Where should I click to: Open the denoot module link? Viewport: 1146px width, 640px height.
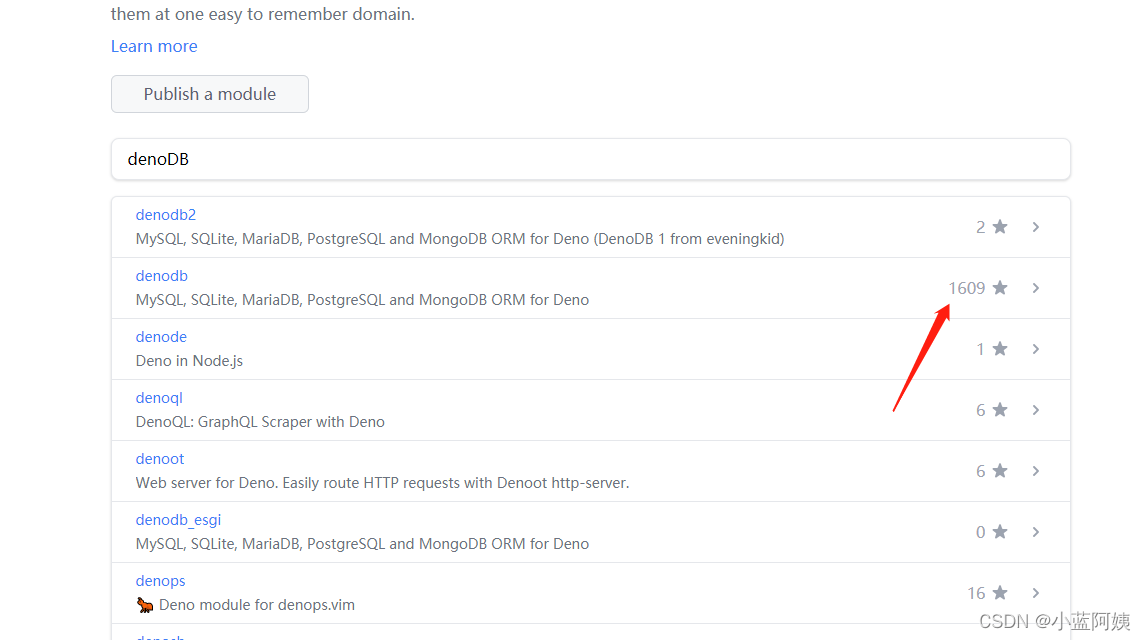[159, 459]
